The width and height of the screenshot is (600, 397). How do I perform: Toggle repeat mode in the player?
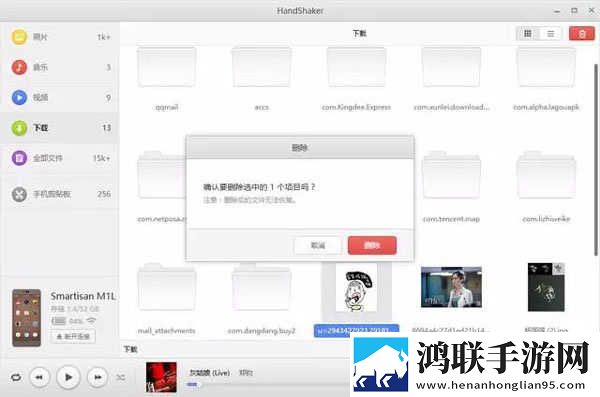click(16, 377)
